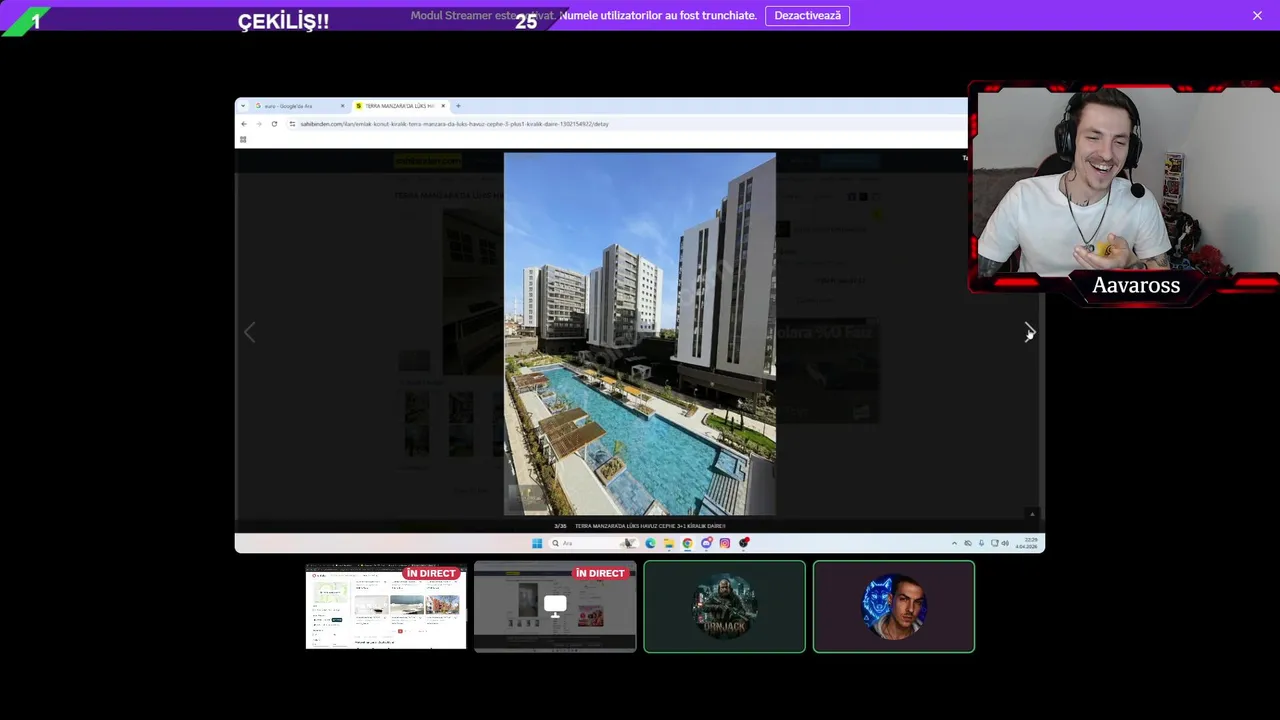1280x720 pixels.
Task: Select the blue wolf avatar participant
Action: coord(894,607)
